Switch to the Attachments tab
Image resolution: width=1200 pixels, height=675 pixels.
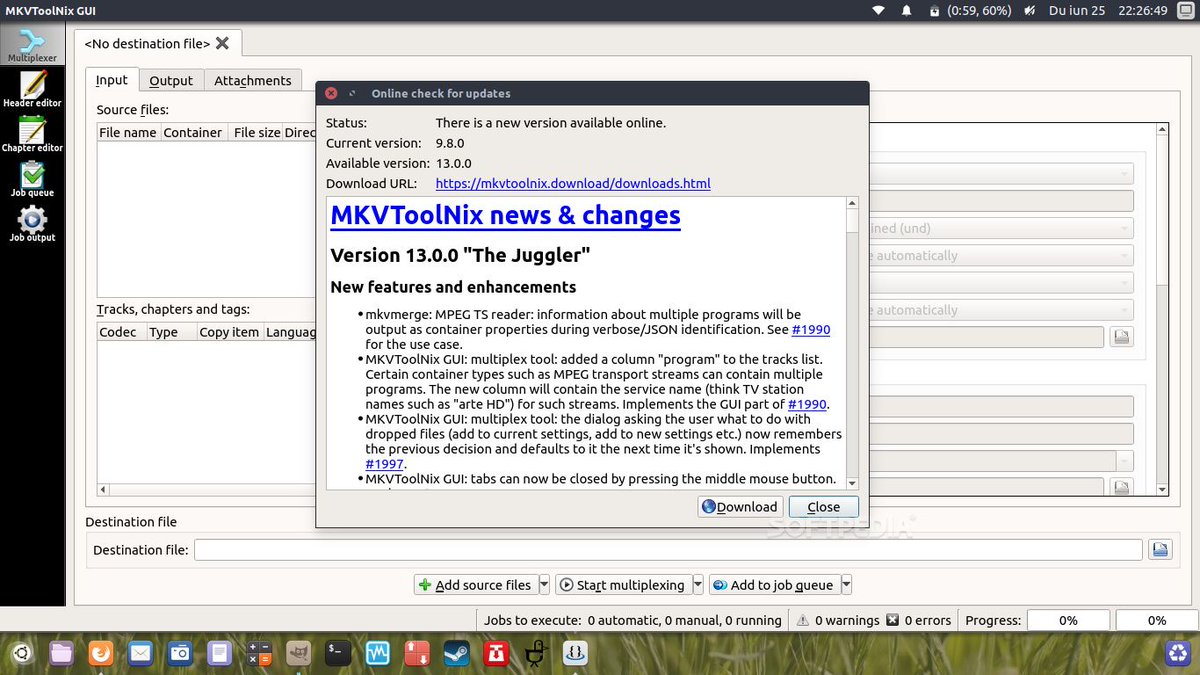click(x=253, y=81)
